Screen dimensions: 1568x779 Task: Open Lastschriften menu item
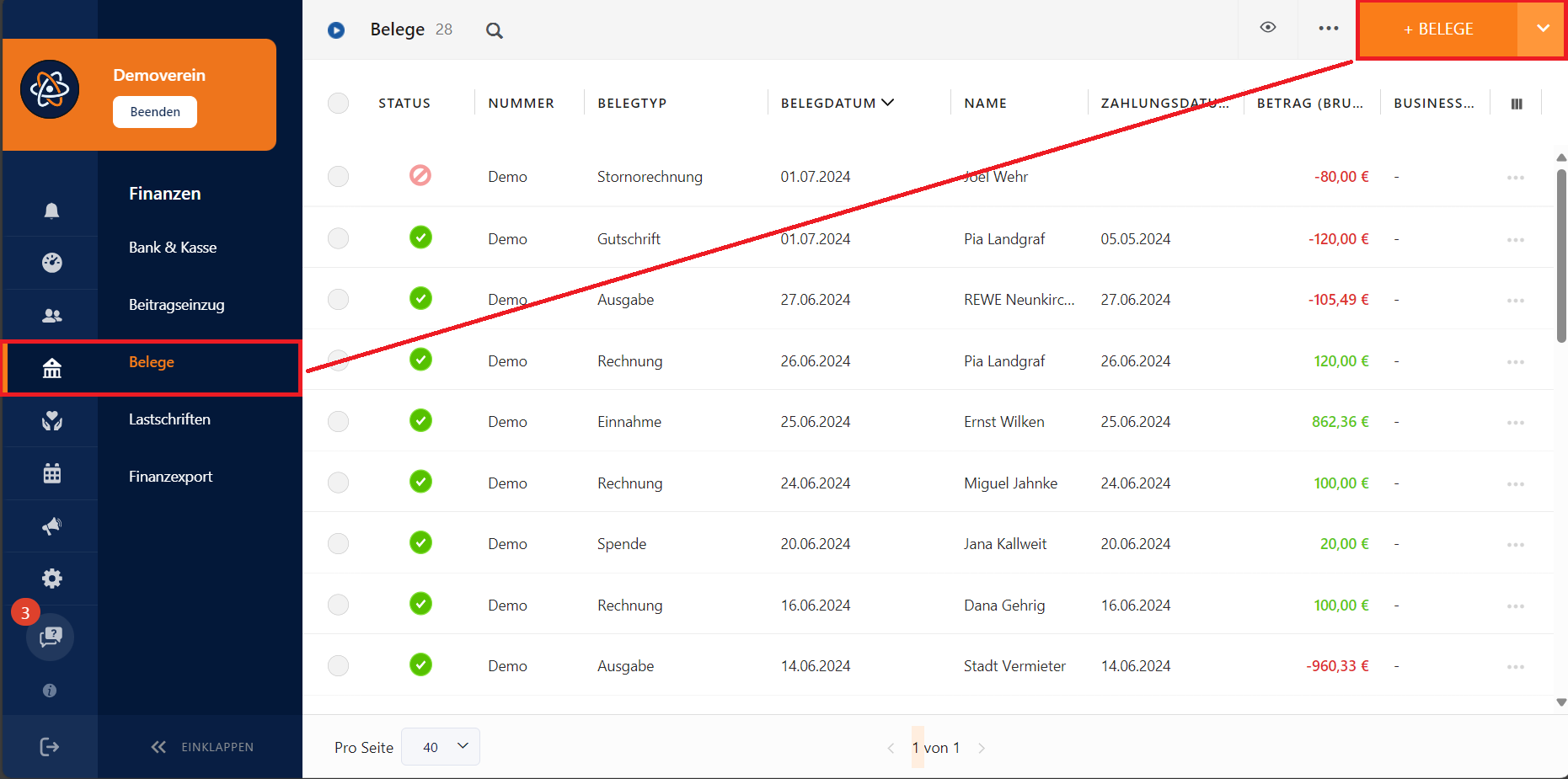[x=169, y=419]
